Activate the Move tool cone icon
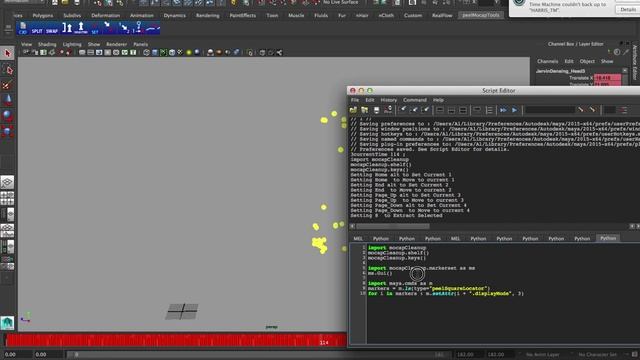 pos(7,100)
